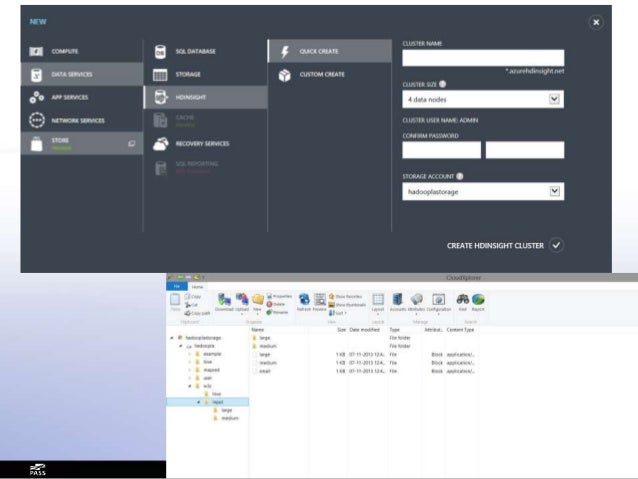This screenshot has height=479, width=638.
Task: Click the Preview icon
Action: point(319,302)
